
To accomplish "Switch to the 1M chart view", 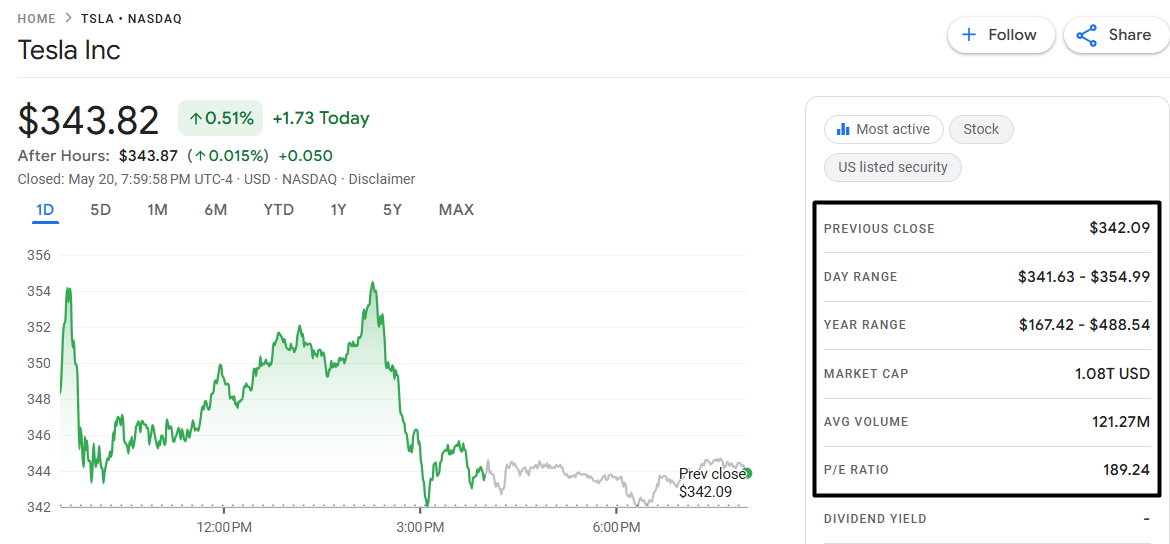I will pos(157,210).
